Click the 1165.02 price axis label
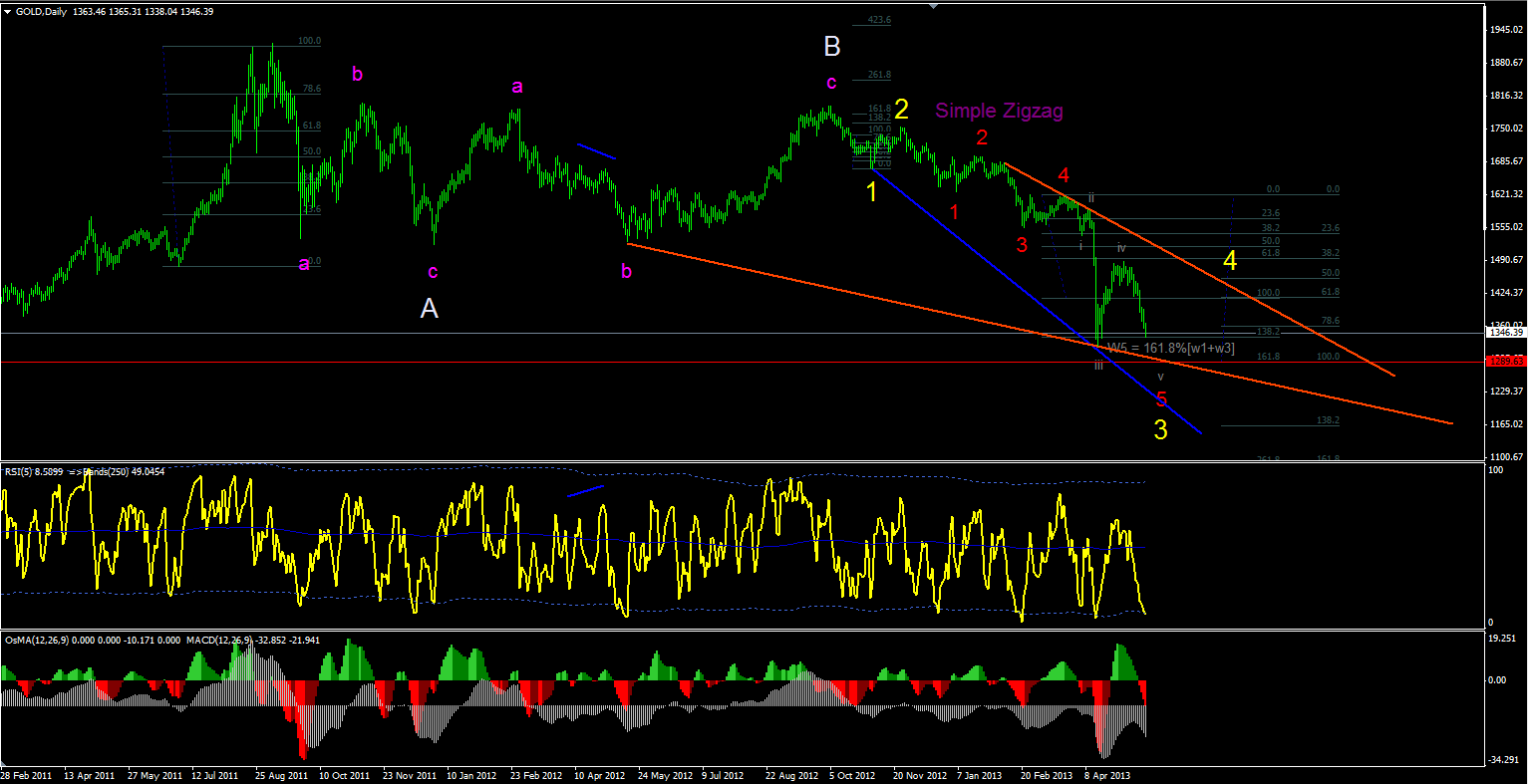This screenshot has width=1528, height=784. coord(1505,424)
